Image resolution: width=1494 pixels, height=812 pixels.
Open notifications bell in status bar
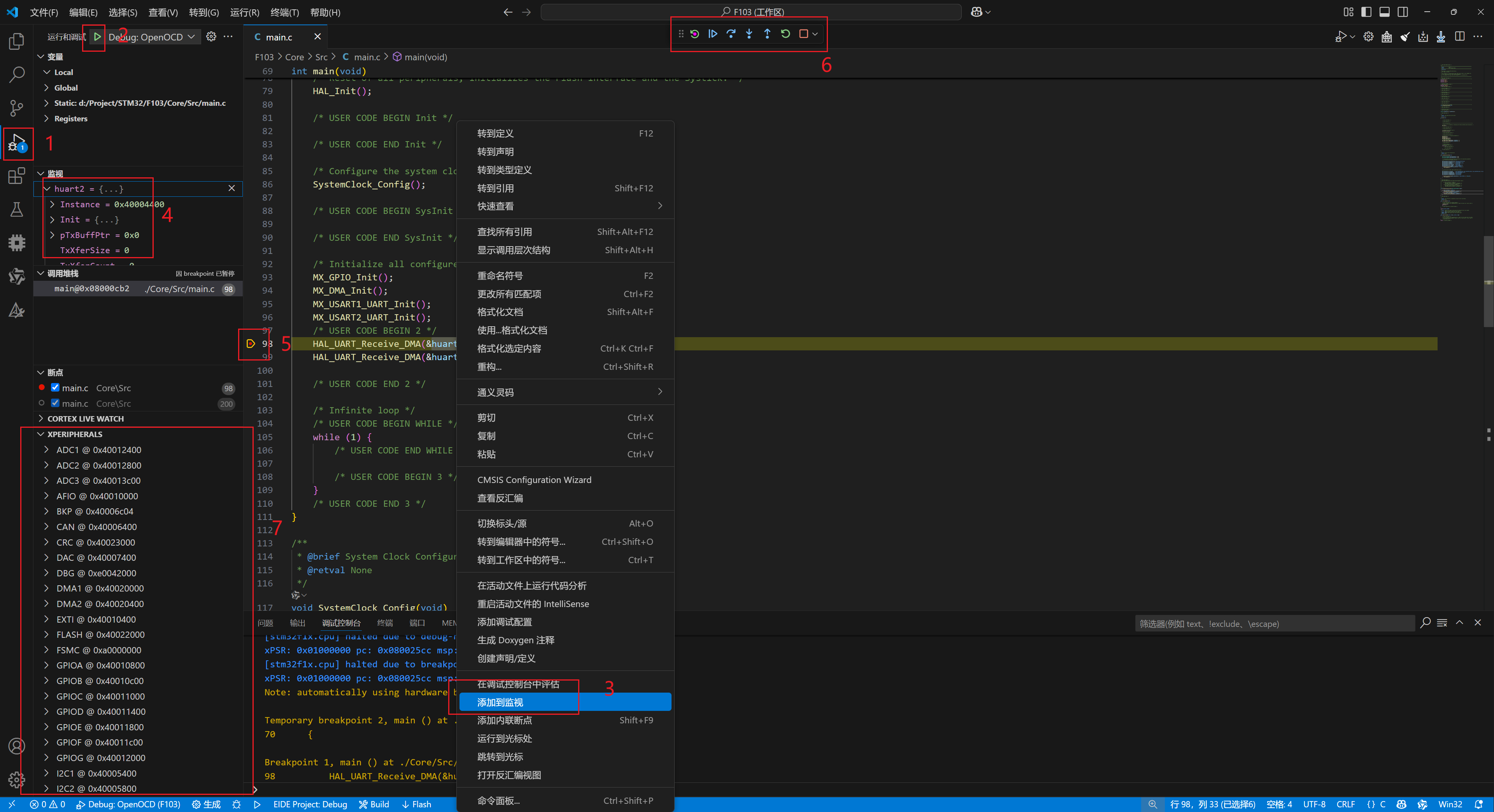(1478, 805)
